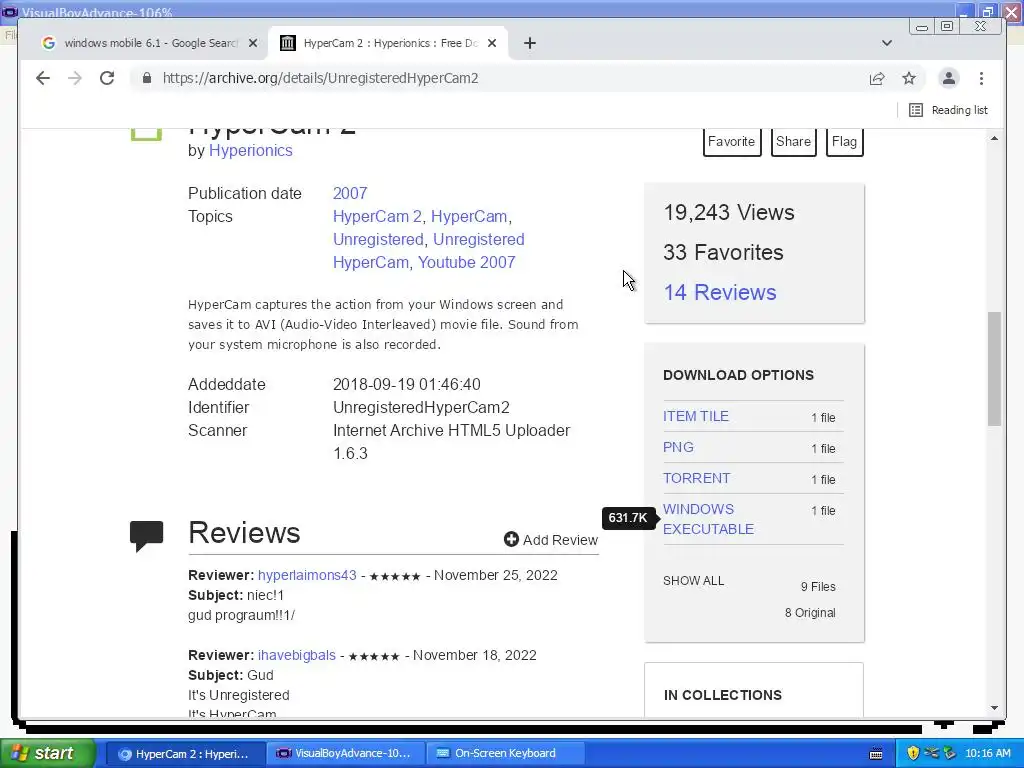Screen dimensions: 1024x768
Task: Open the 14 Reviews link
Action: click(720, 293)
